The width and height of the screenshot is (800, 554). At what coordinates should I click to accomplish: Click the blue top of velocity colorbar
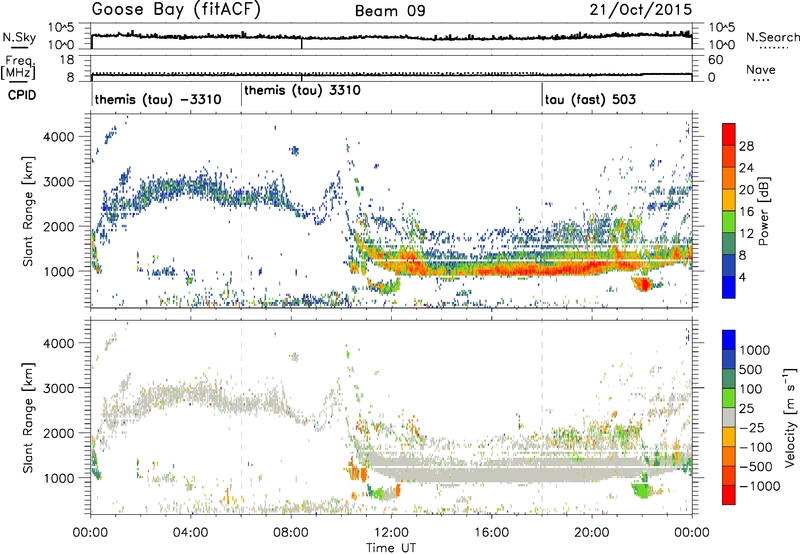point(729,340)
